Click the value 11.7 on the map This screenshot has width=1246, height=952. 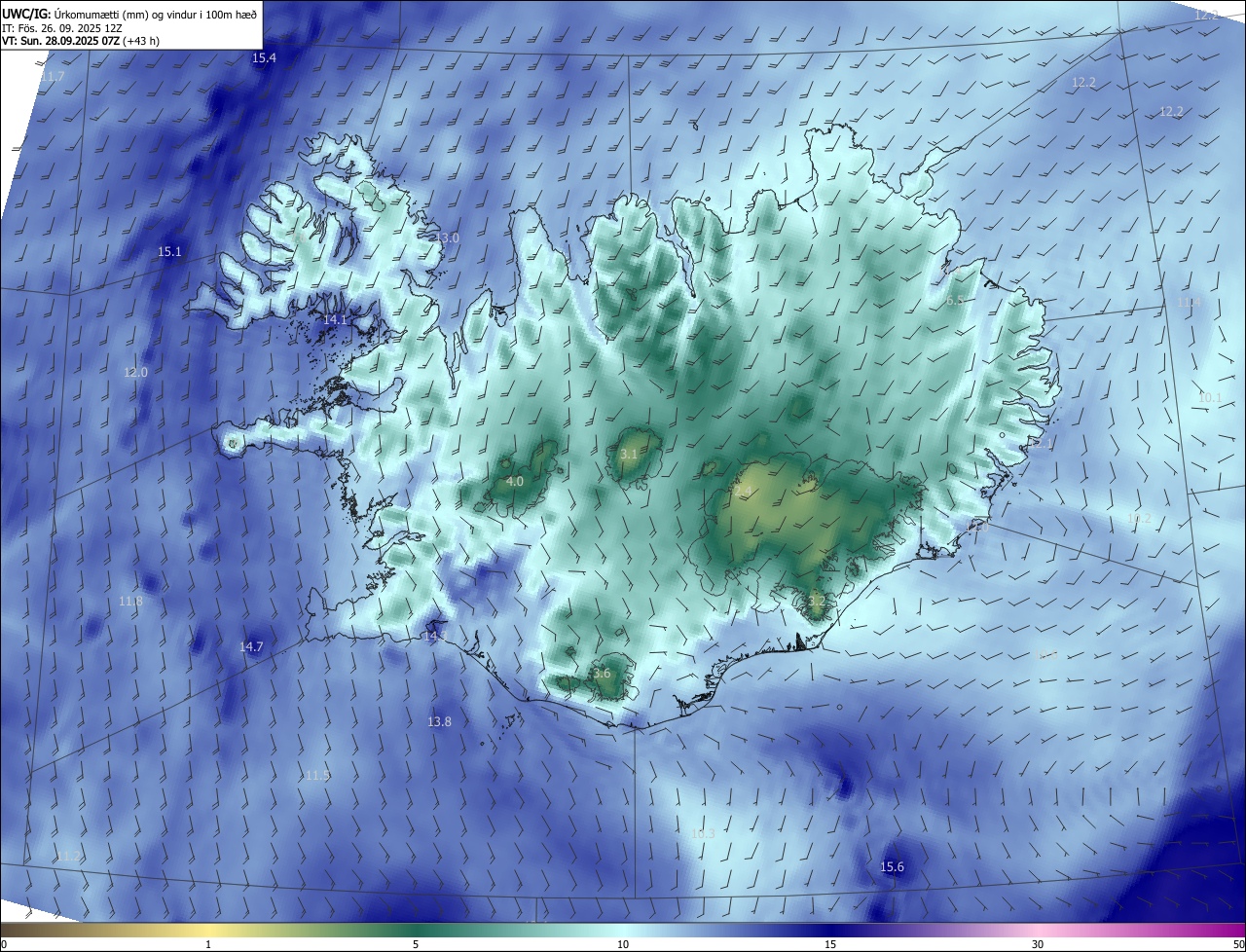click(52, 76)
